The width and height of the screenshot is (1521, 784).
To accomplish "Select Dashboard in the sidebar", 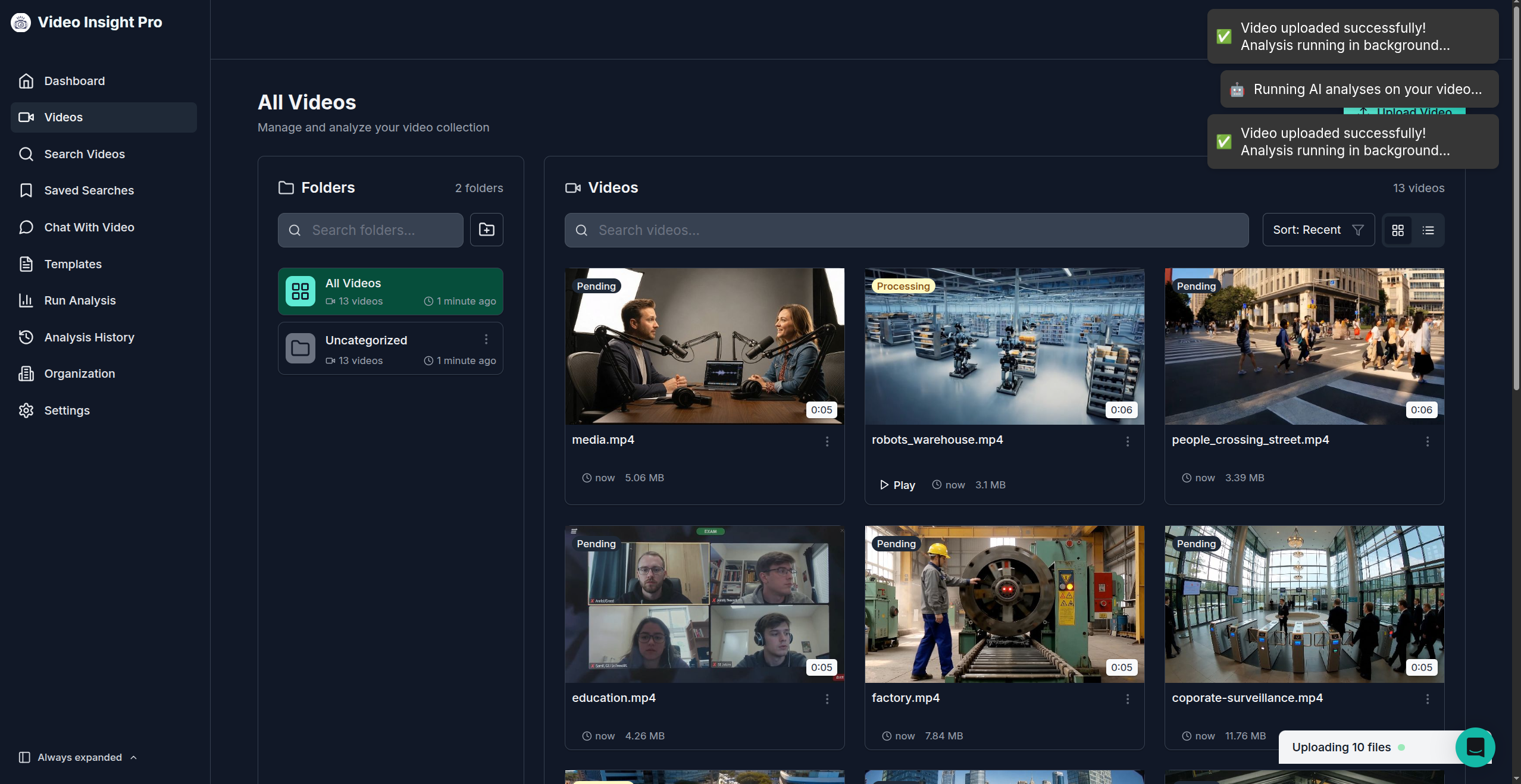I will (74, 81).
